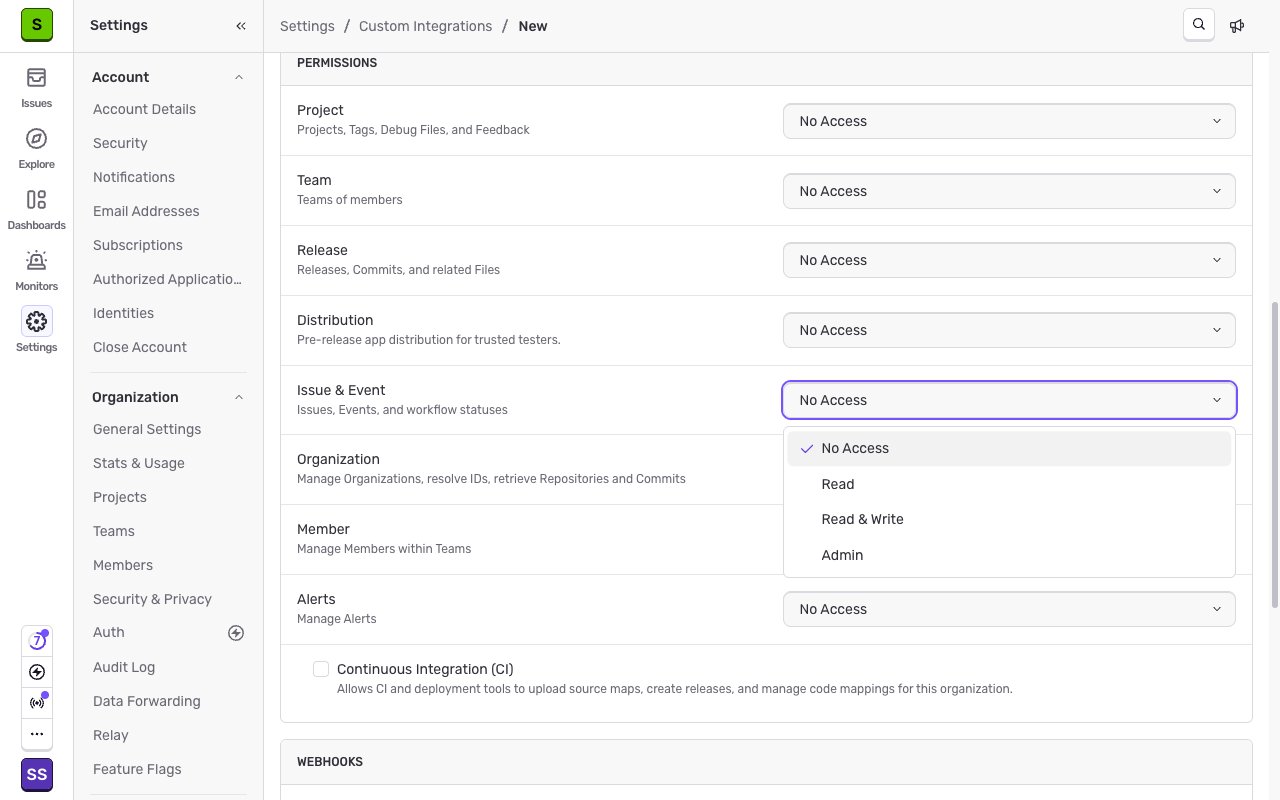Open the Audit Log page

pyautogui.click(x=124, y=667)
